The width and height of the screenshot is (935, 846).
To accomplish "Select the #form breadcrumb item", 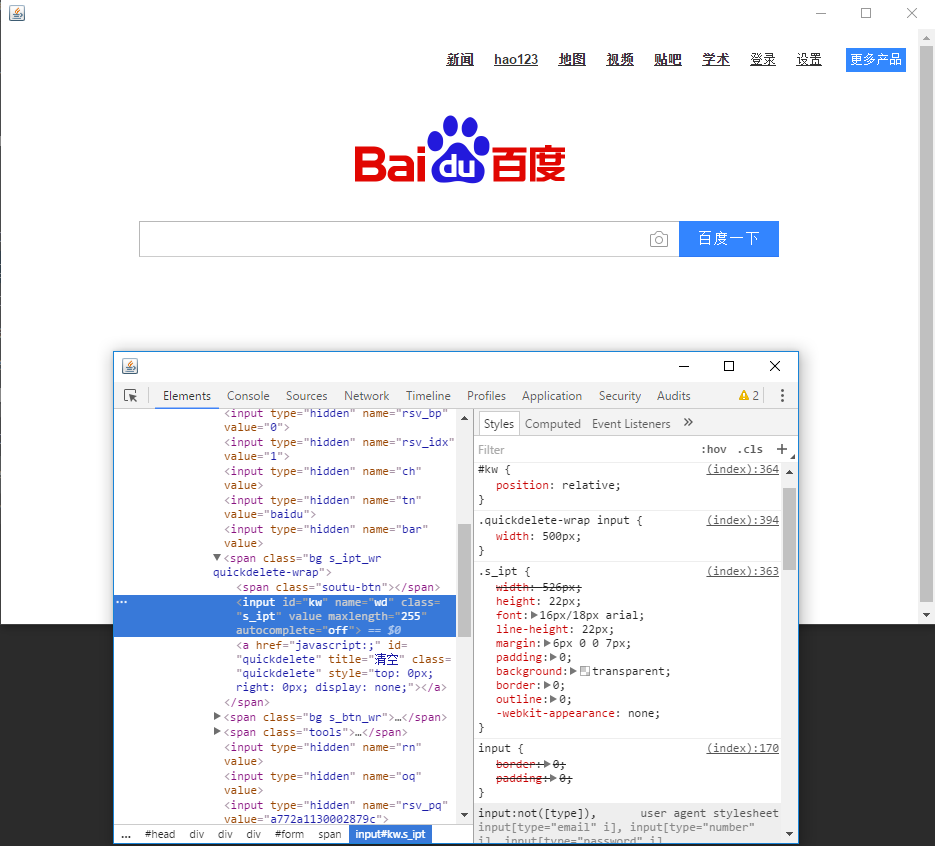I will 289,835.
